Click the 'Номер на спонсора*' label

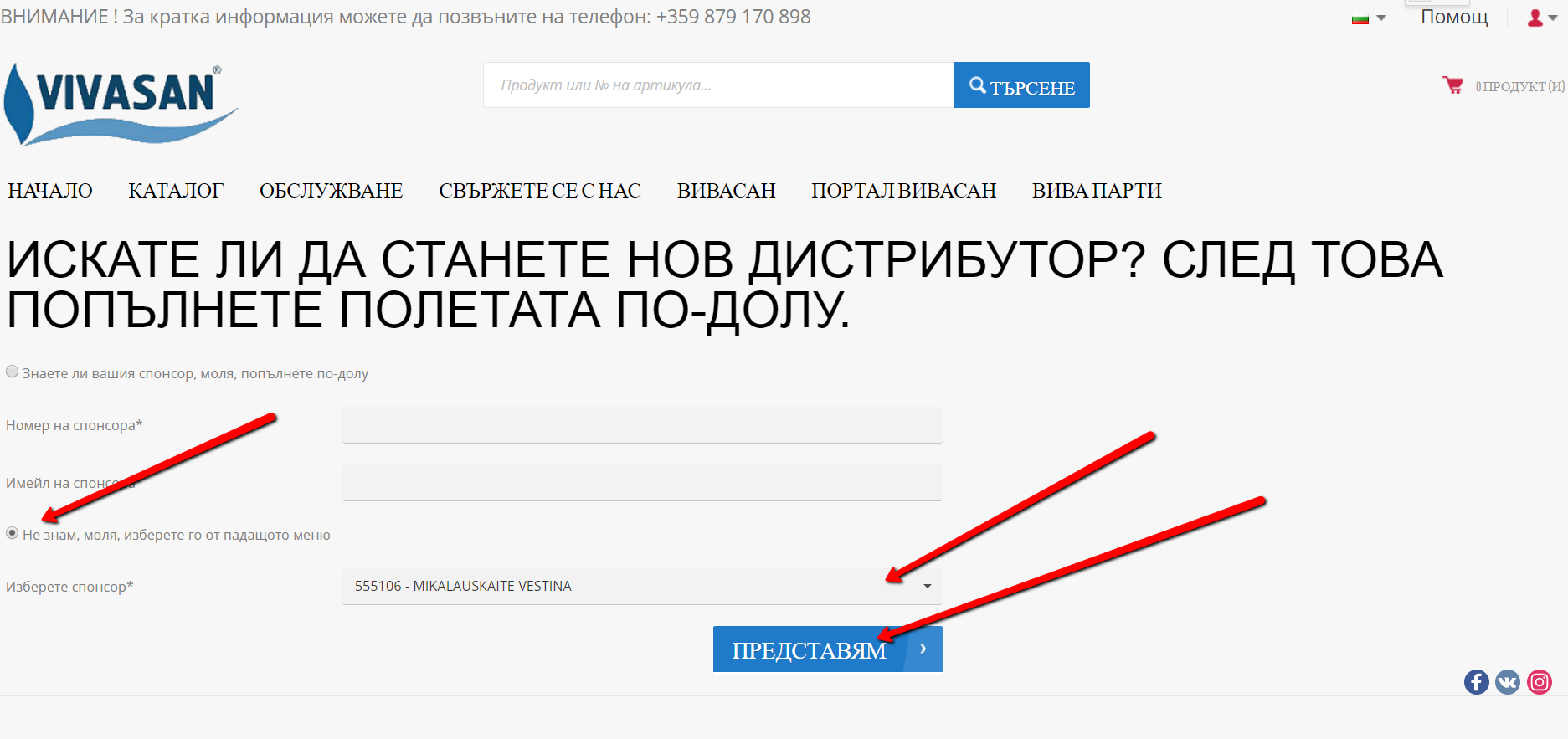tap(74, 425)
